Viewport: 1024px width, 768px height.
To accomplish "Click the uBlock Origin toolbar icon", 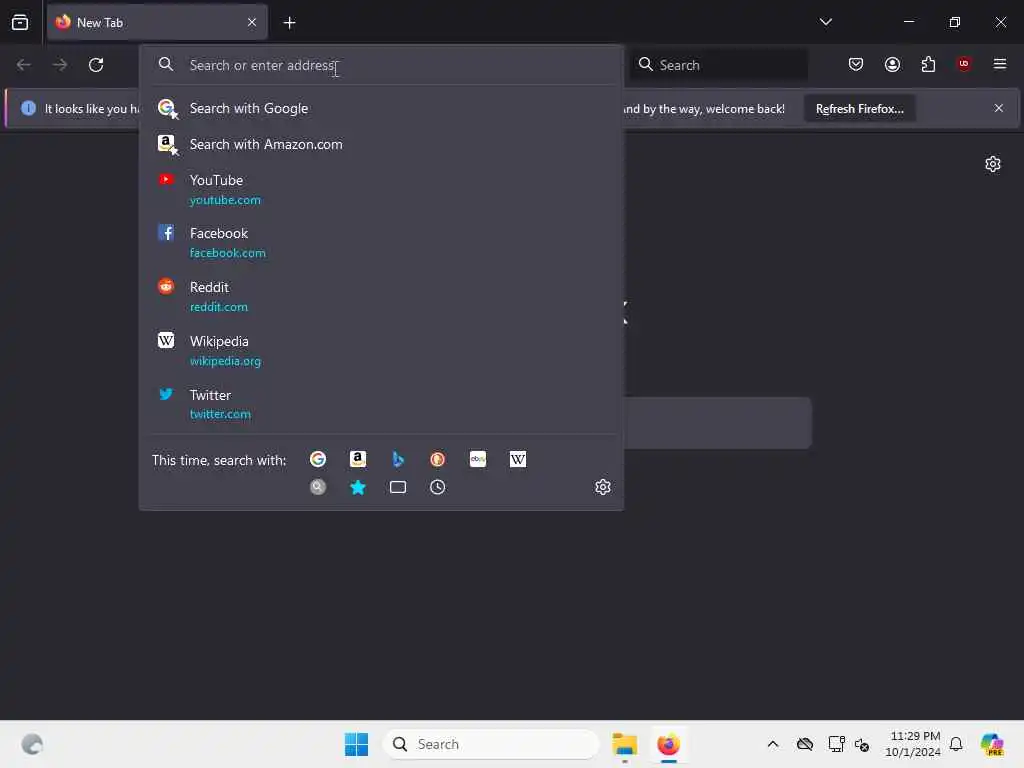I will tap(964, 64).
